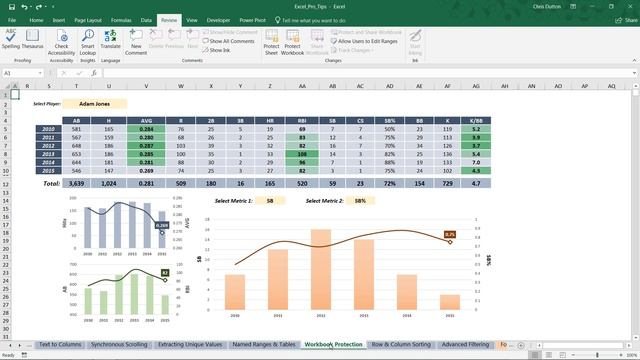Click the Normal view icon in the status bar

[535, 355]
